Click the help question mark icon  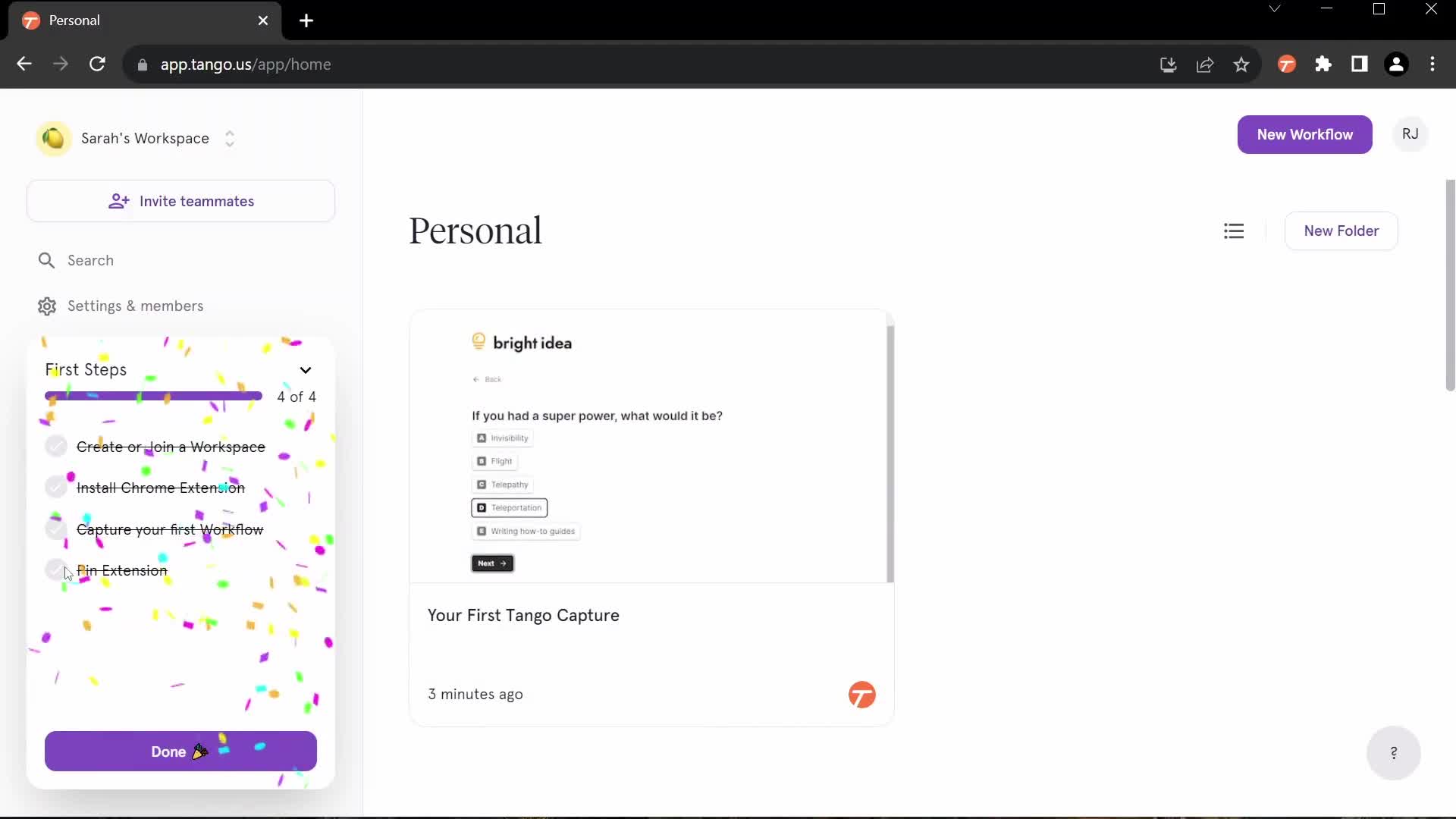pos(1394,753)
